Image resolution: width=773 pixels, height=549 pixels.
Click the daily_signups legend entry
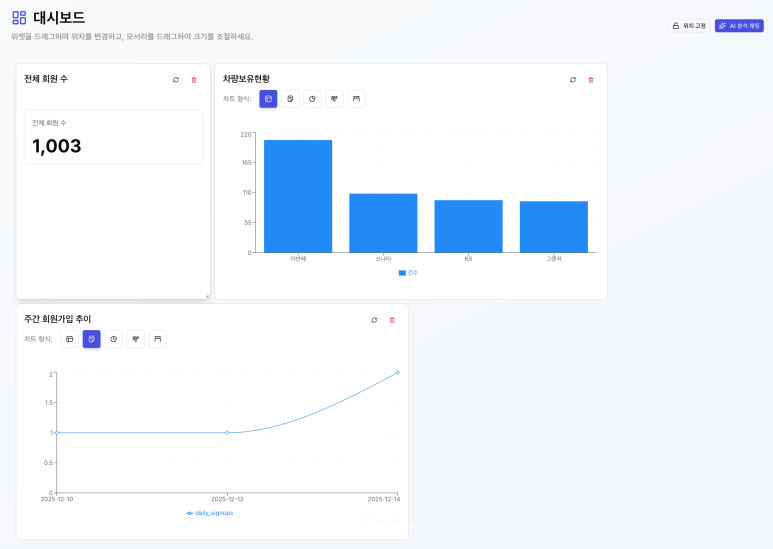click(x=210, y=513)
